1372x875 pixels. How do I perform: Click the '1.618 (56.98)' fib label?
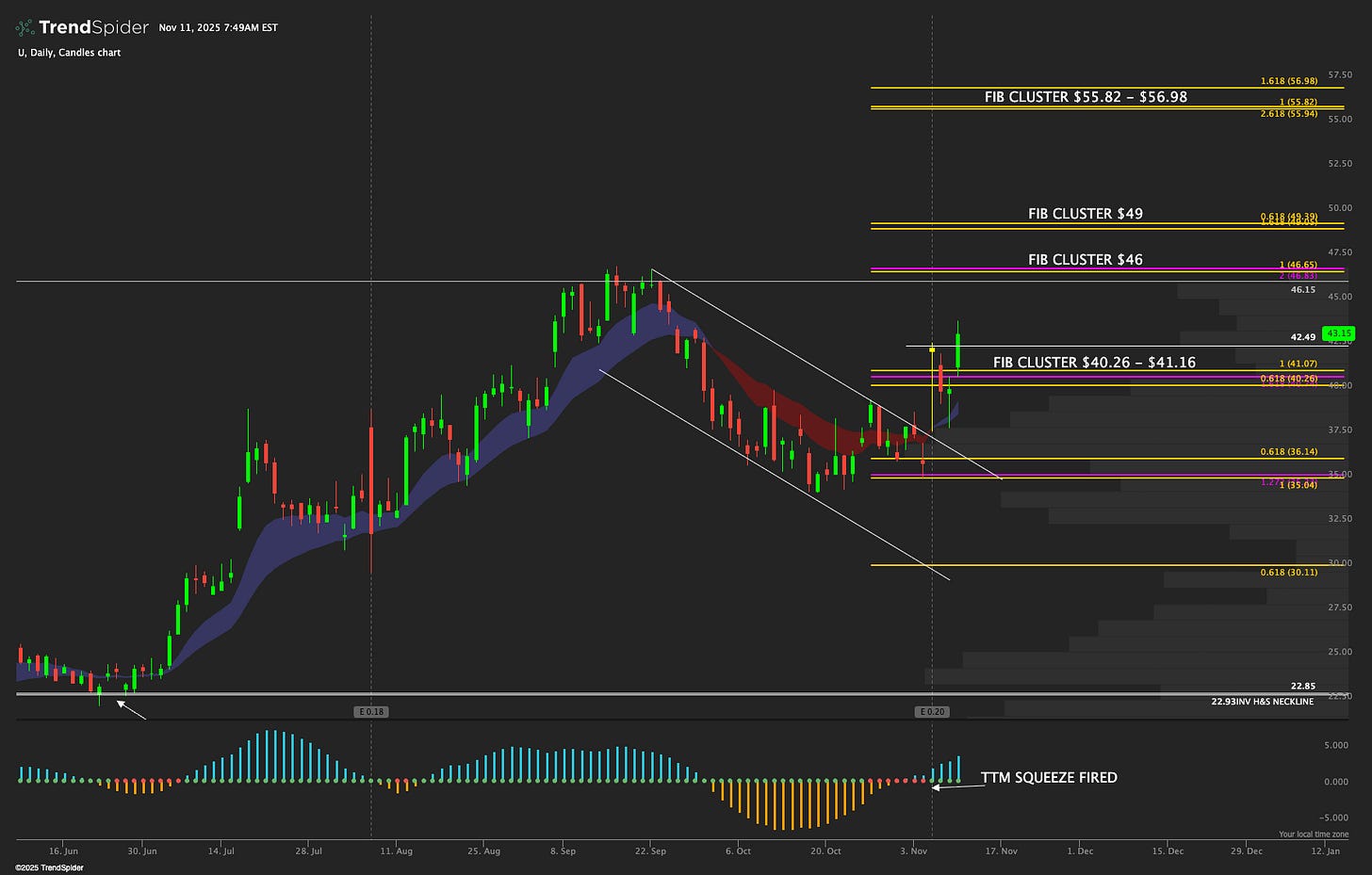(1289, 82)
